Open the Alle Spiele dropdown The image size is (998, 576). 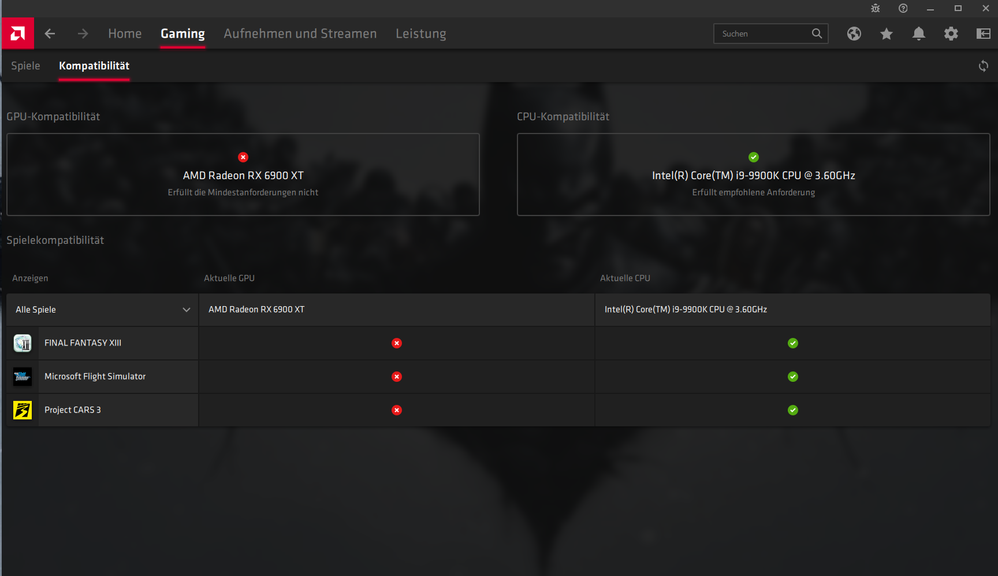(102, 310)
